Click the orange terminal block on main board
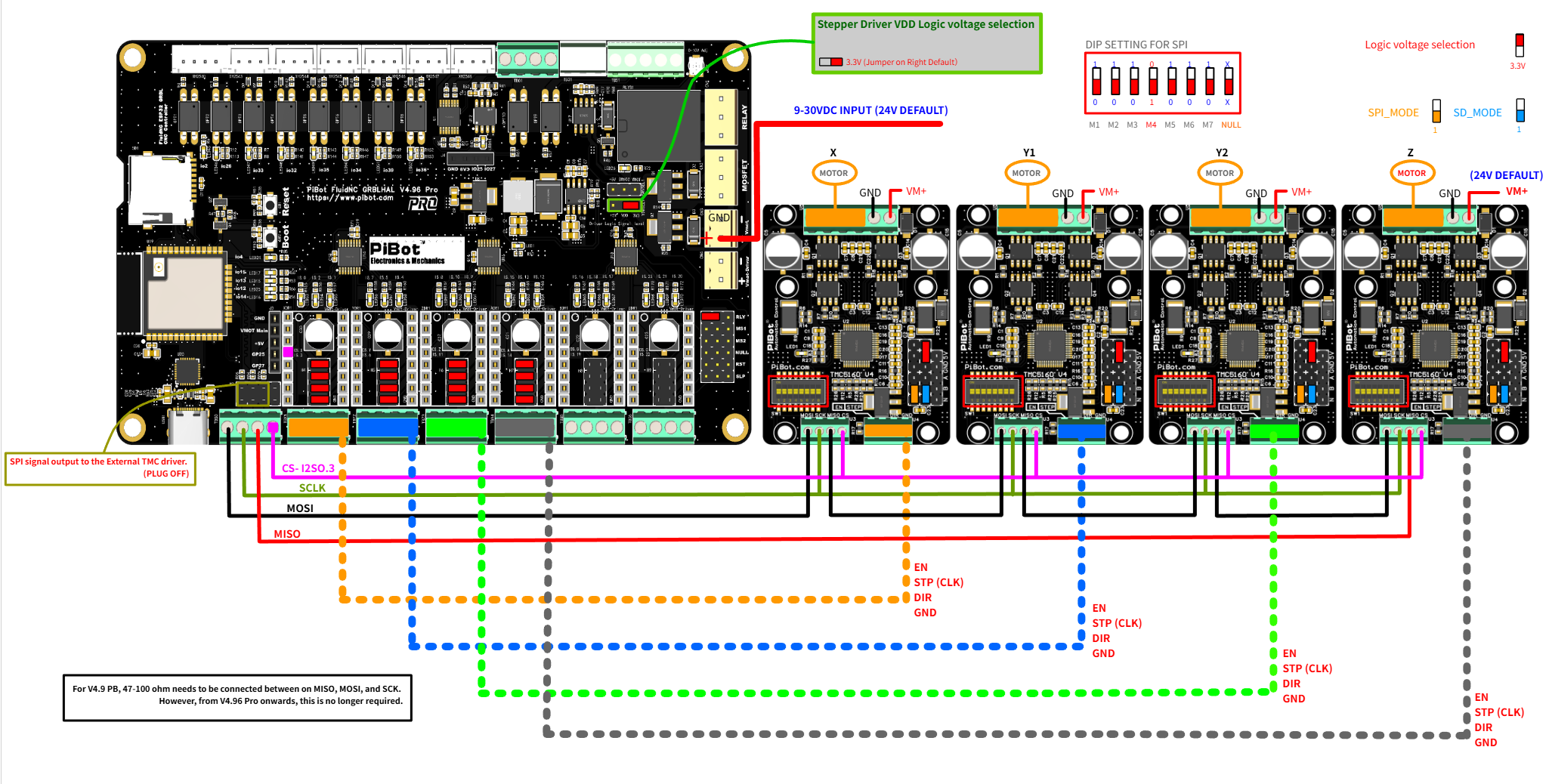Viewport: 1549px width, 784px height. tap(318, 427)
